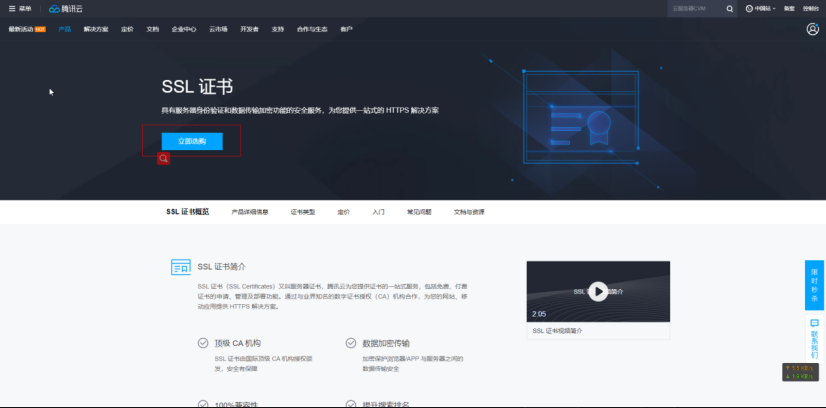Click the 顶级 CA 机构 feature title
826x408 pixels.
pyautogui.click(x=238, y=343)
